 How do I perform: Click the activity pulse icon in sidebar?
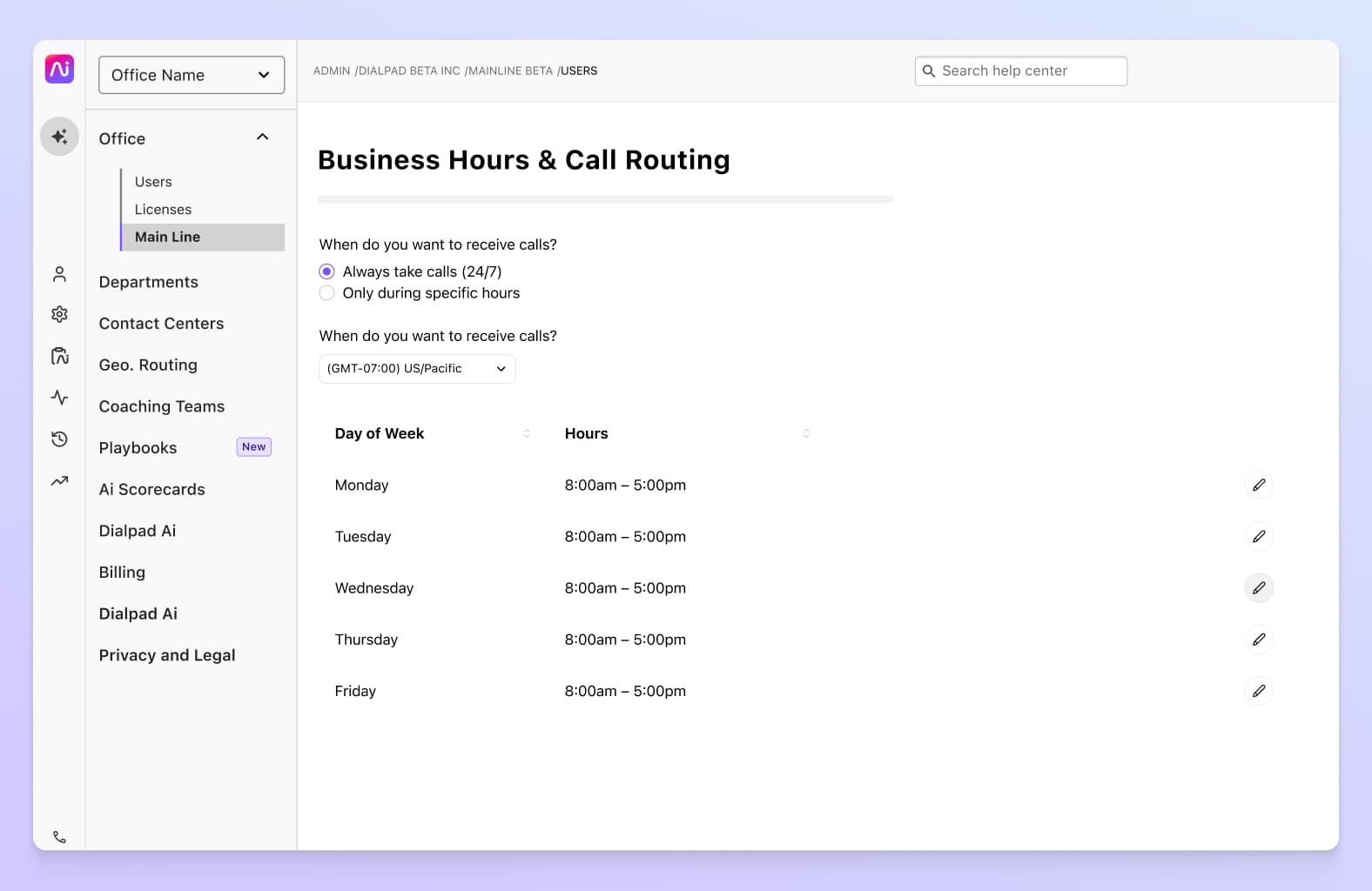pyautogui.click(x=59, y=398)
